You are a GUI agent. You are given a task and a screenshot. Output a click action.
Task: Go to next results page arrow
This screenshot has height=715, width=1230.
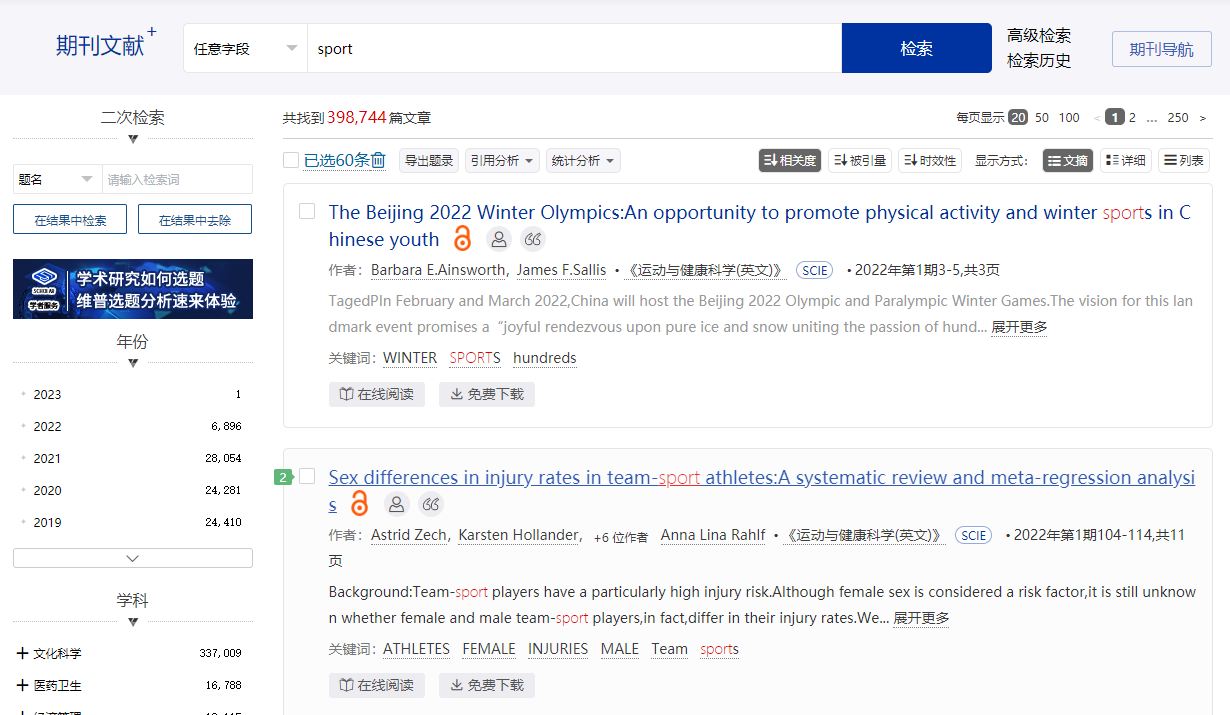click(x=1202, y=118)
